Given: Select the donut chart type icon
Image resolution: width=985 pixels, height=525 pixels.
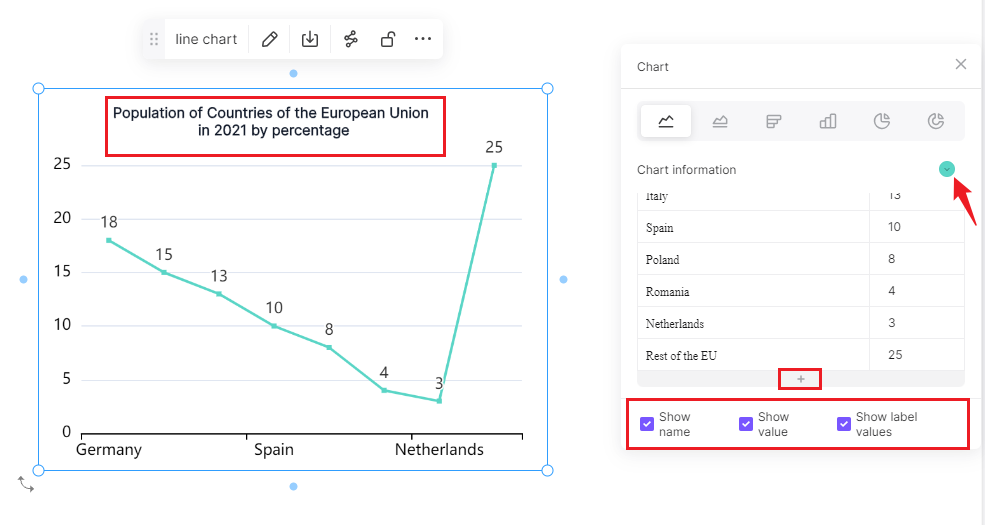Looking at the screenshot, I should (936, 121).
